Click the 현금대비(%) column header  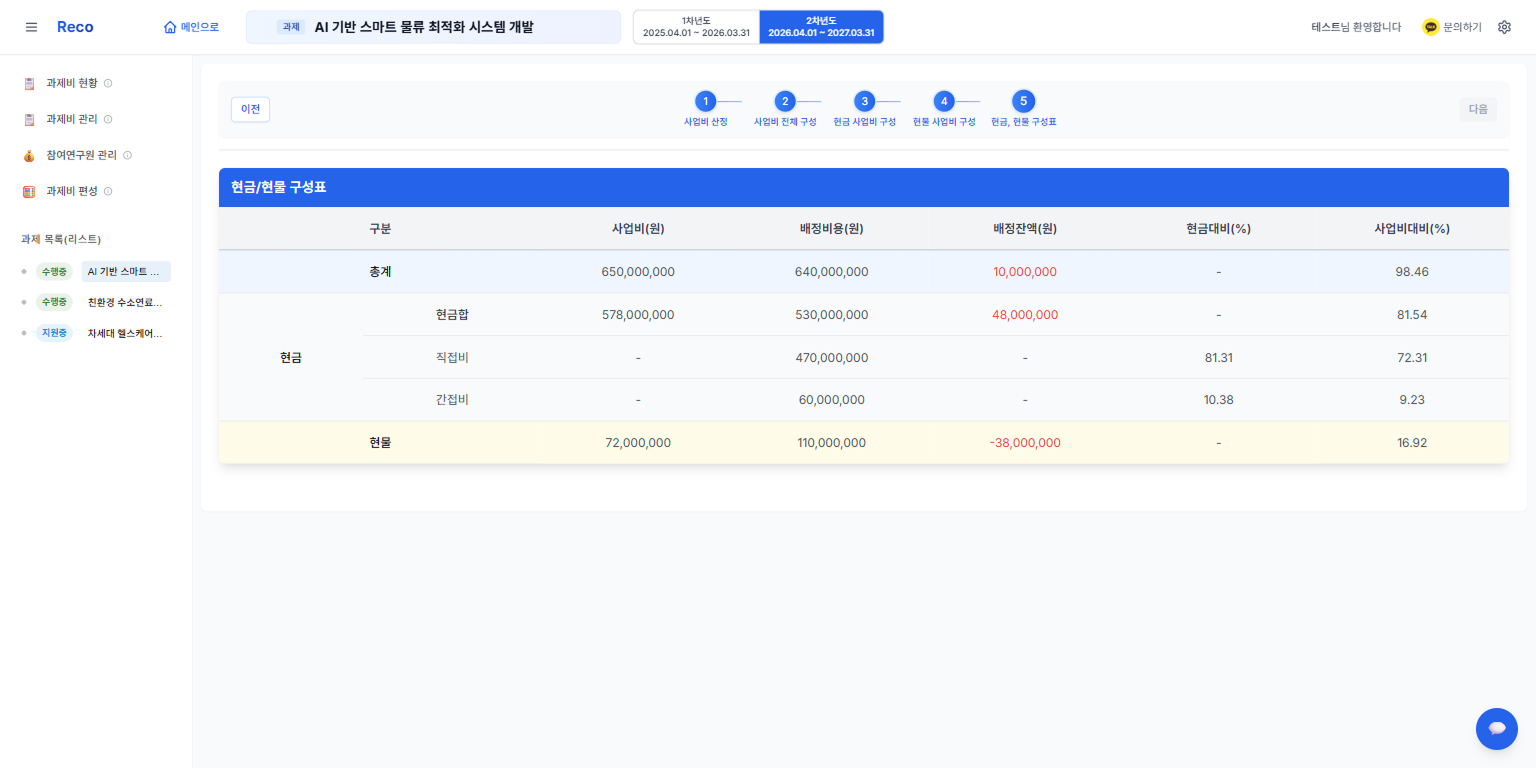1218,229
